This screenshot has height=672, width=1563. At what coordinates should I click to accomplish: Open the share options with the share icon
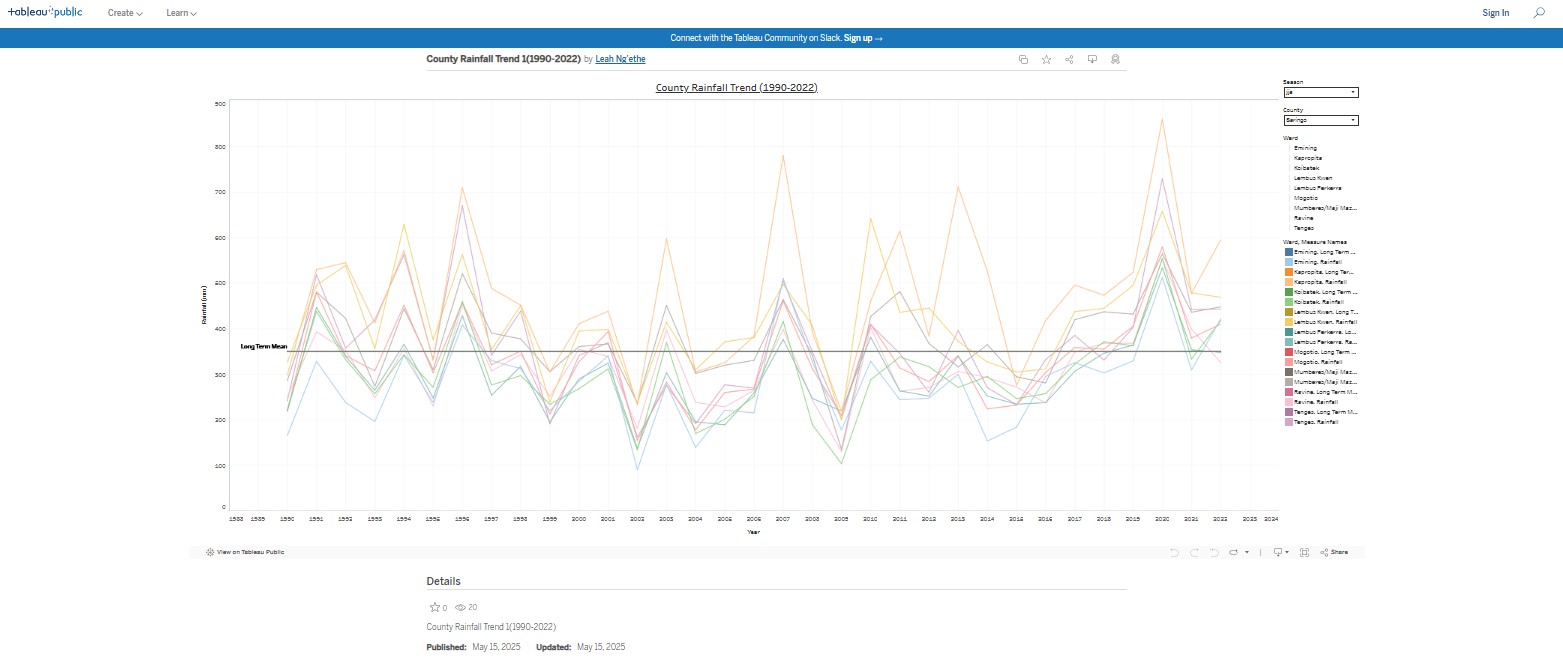pos(1068,59)
